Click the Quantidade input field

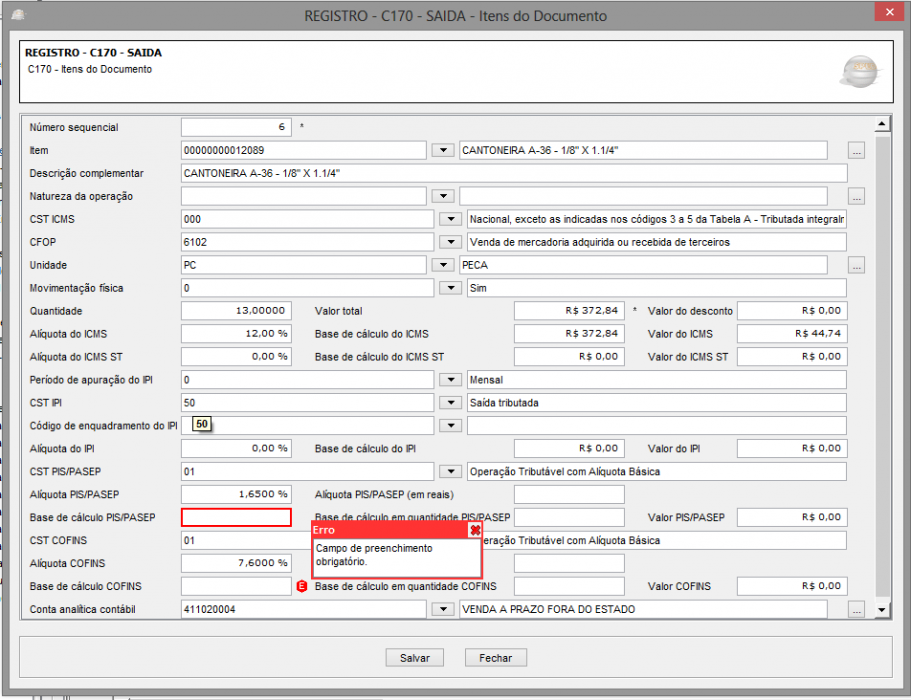[x=236, y=311]
